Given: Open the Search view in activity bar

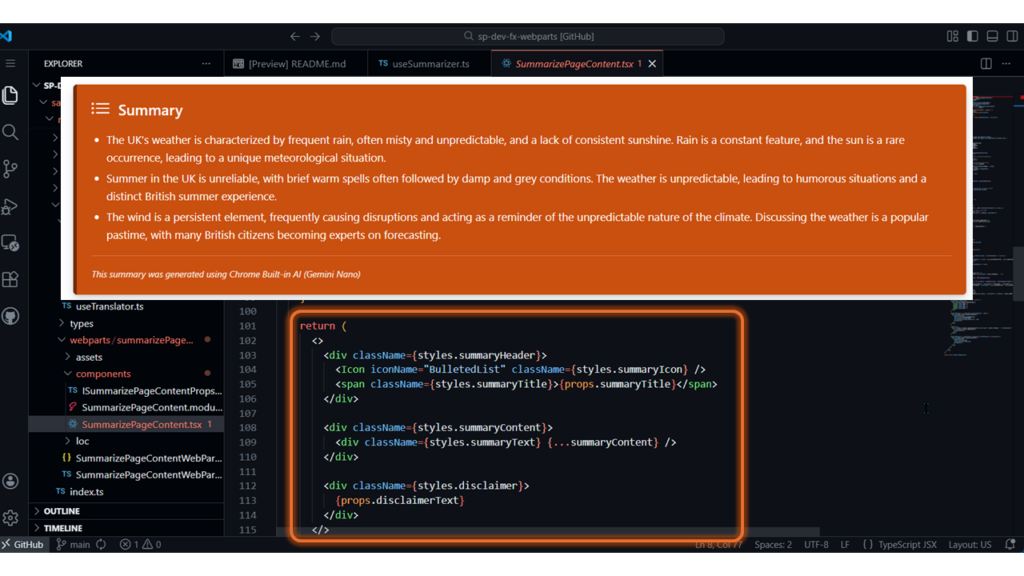Looking at the screenshot, I should pos(11,132).
